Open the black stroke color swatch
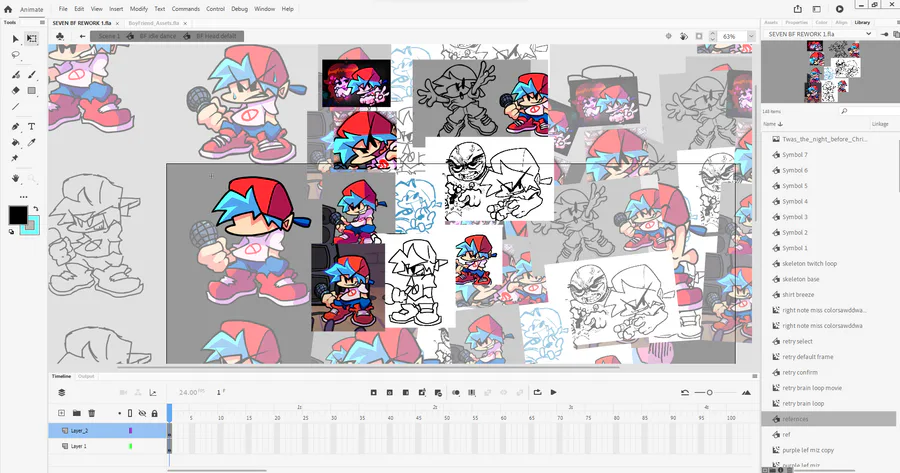900x473 pixels. pyautogui.click(x=18, y=215)
